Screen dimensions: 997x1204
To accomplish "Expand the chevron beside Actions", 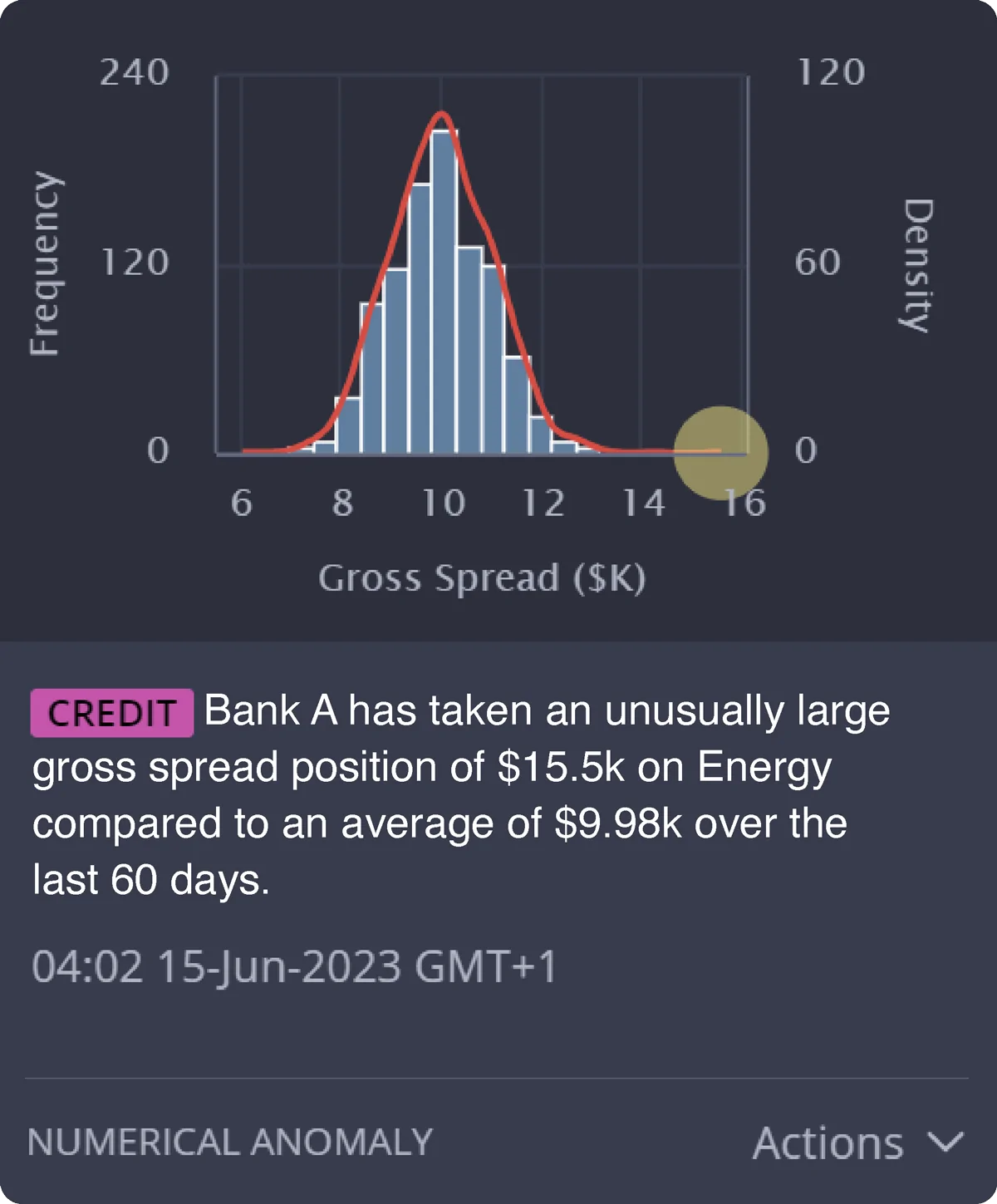I will coord(946,1142).
